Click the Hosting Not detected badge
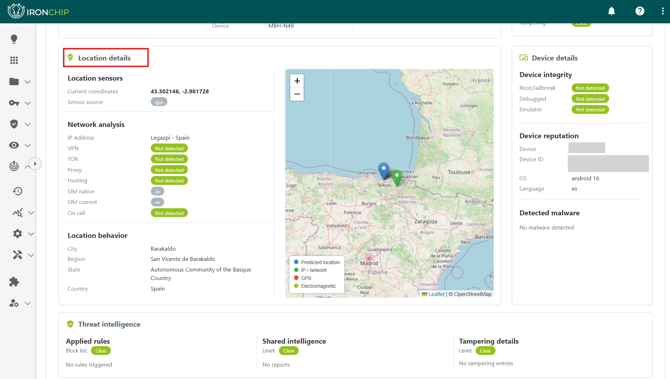Image resolution: width=670 pixels, height=379 pixels. tap(169, 181)
